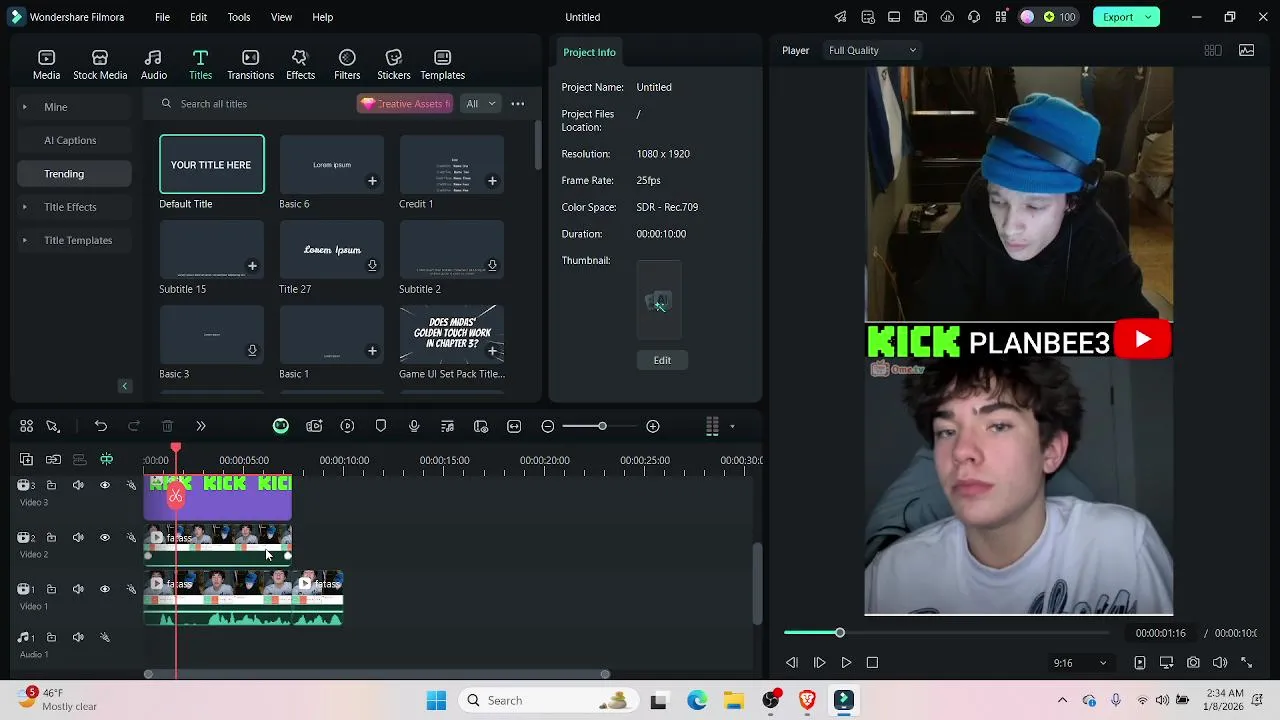This screenshot has width=1280, height=720.
Task: Zoom out the timeline
Action: point(548,427)
